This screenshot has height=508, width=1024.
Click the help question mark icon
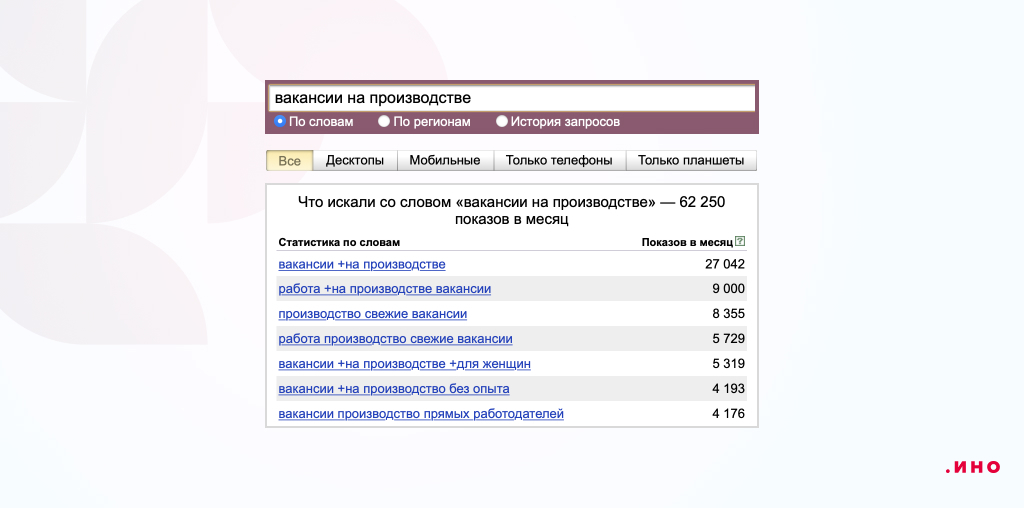tap(740, 242)
